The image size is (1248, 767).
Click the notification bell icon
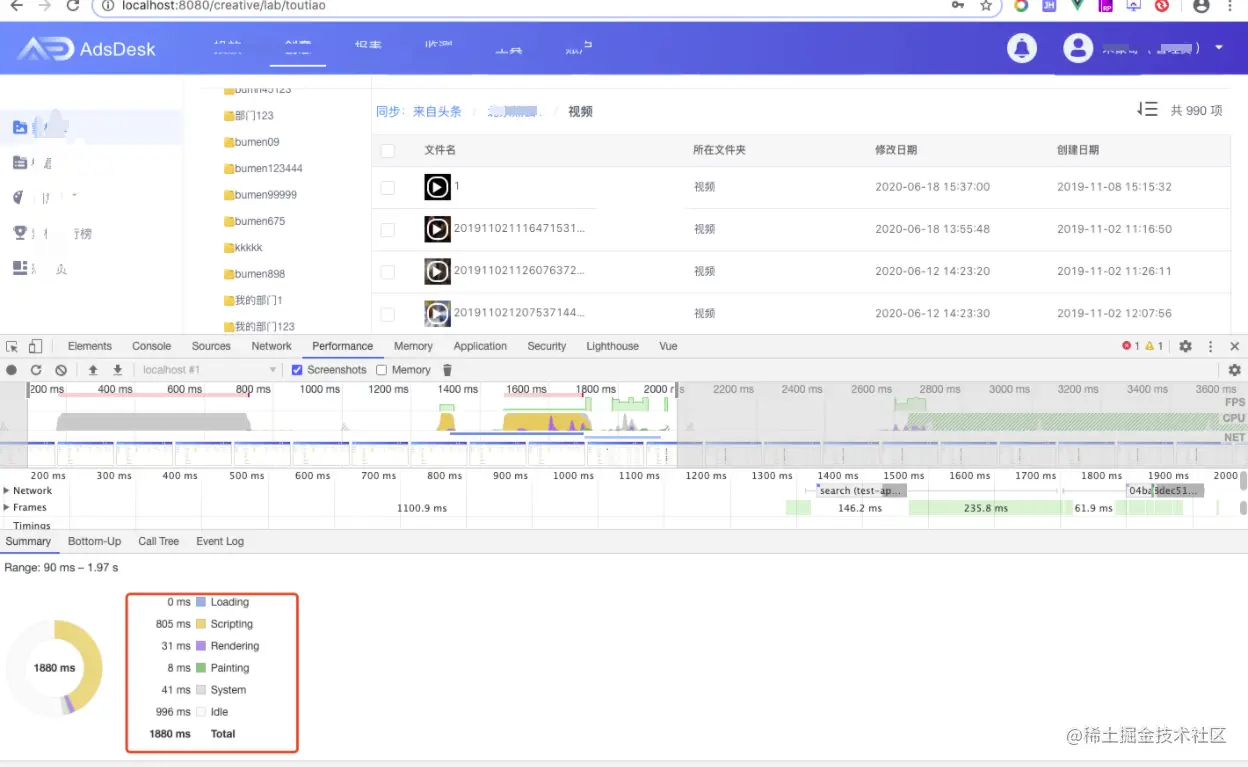click(1022, 48)
